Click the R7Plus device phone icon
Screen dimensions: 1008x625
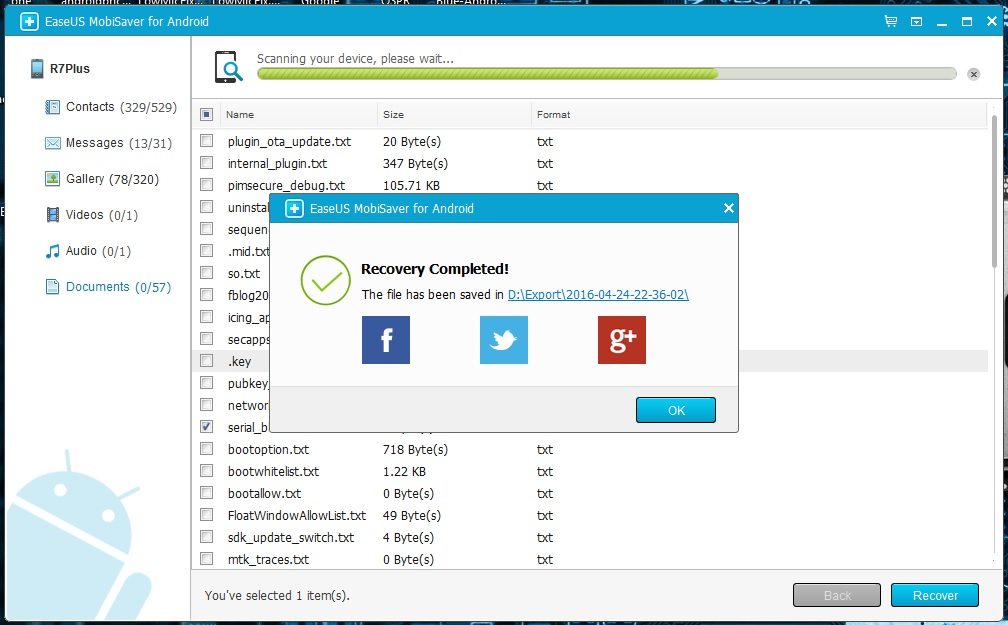tap(37, 69)
